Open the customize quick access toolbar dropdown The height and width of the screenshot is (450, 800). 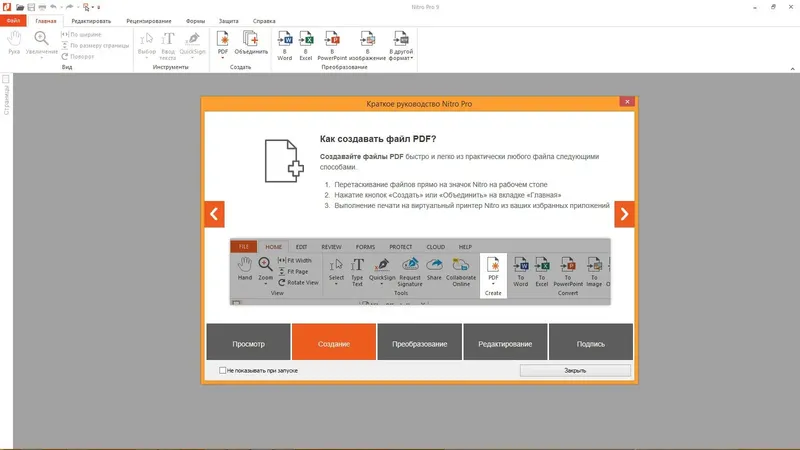pyautogui.click(x=99, y=7)
